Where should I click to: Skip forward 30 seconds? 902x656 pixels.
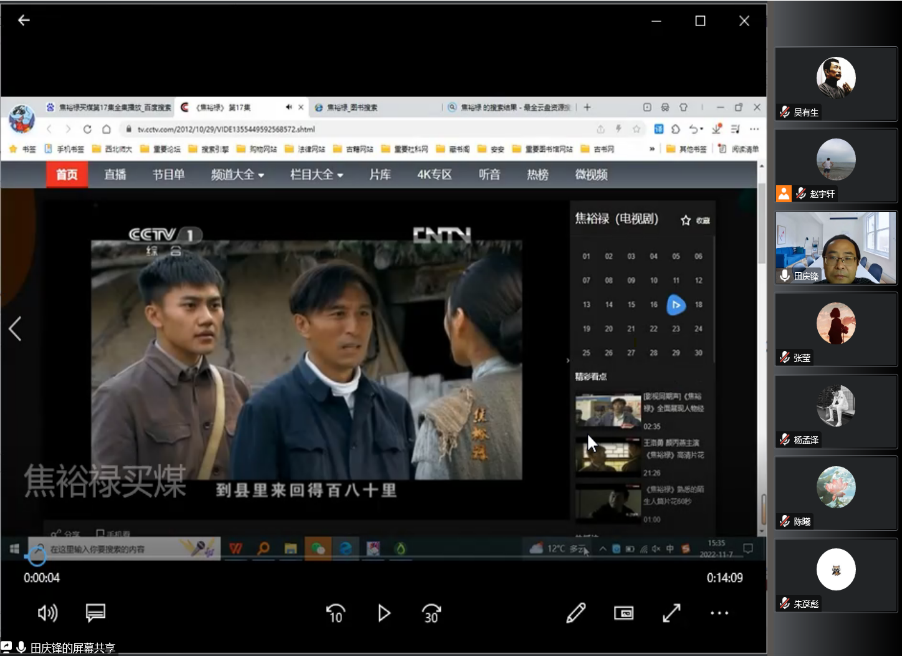(x=431, y=612)
